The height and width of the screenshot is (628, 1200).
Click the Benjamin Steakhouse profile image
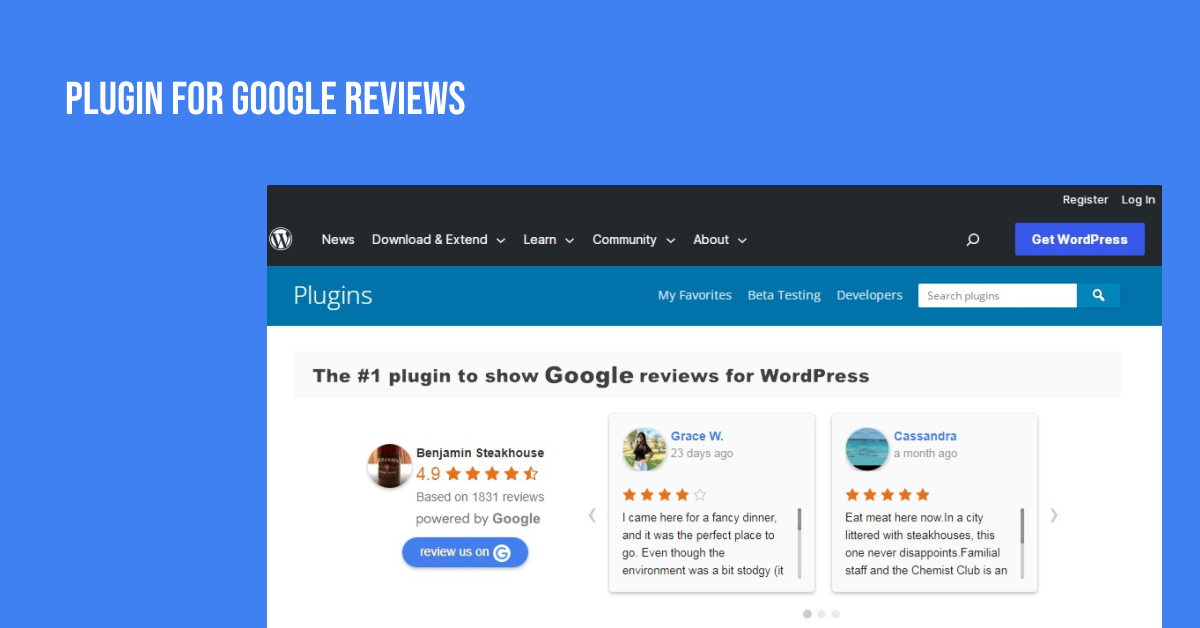[390, 465]
